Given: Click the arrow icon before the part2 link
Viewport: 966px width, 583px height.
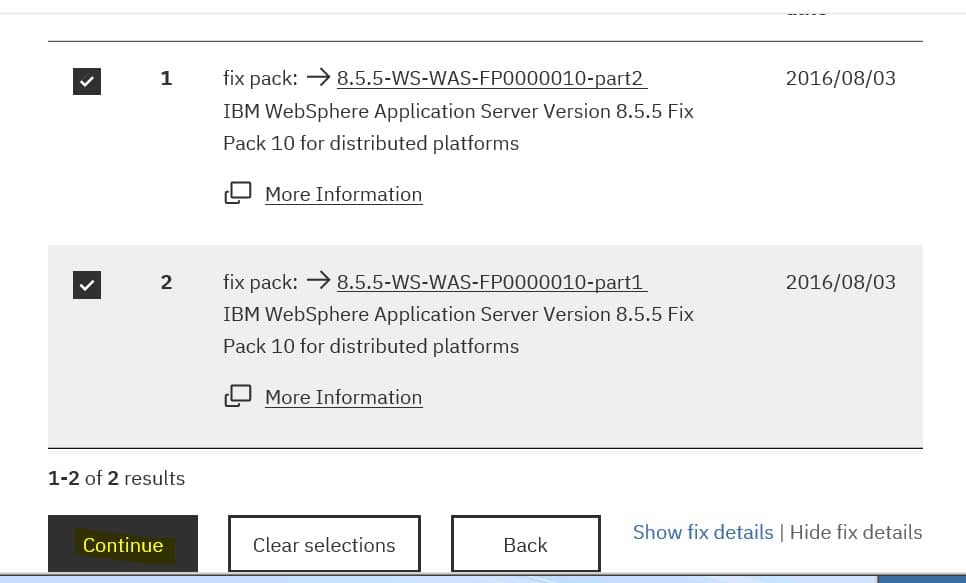Looking at the screenshot, I should [319, 77].
